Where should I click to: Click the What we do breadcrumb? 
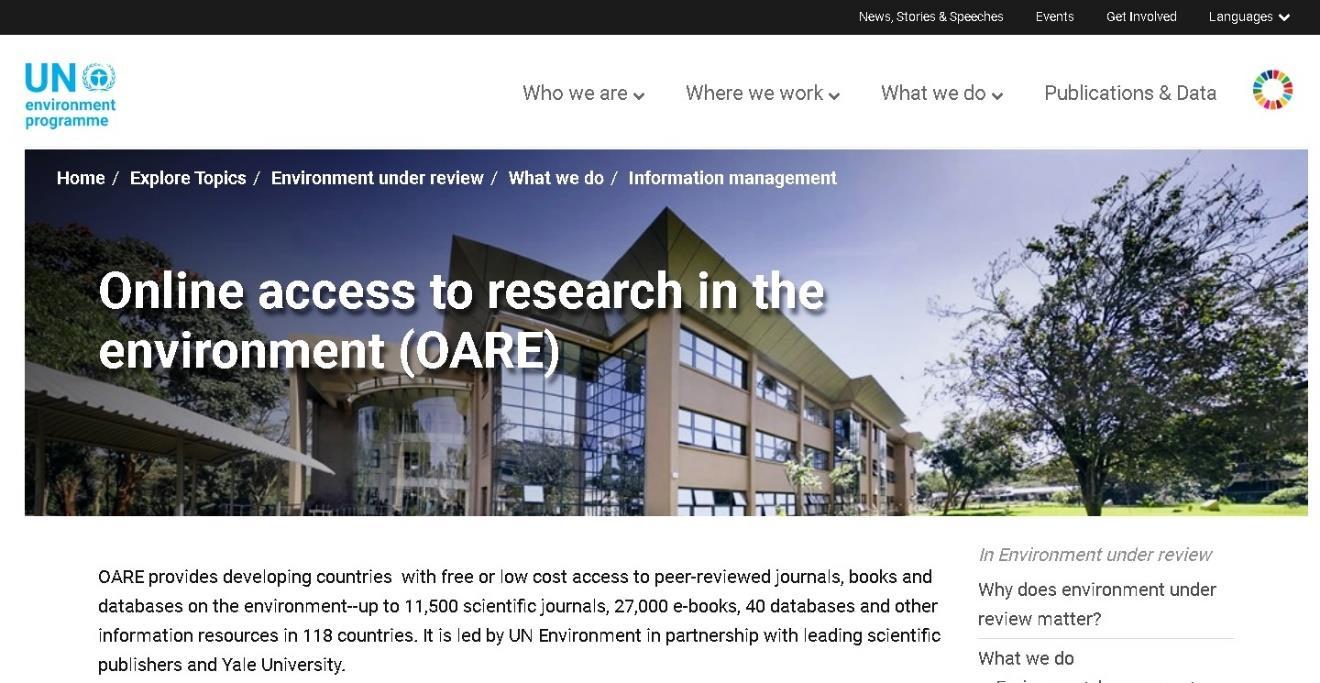(556, 178)
